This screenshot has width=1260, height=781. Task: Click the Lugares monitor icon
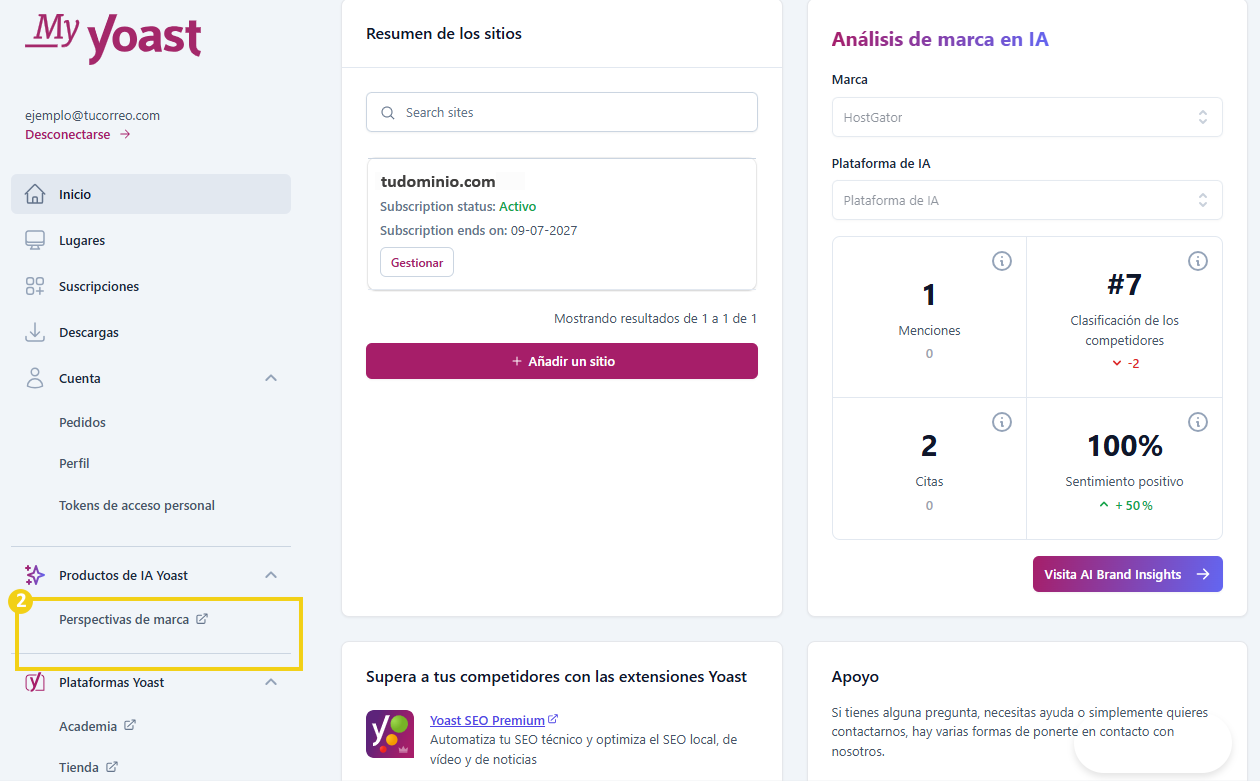coord(35,240)
